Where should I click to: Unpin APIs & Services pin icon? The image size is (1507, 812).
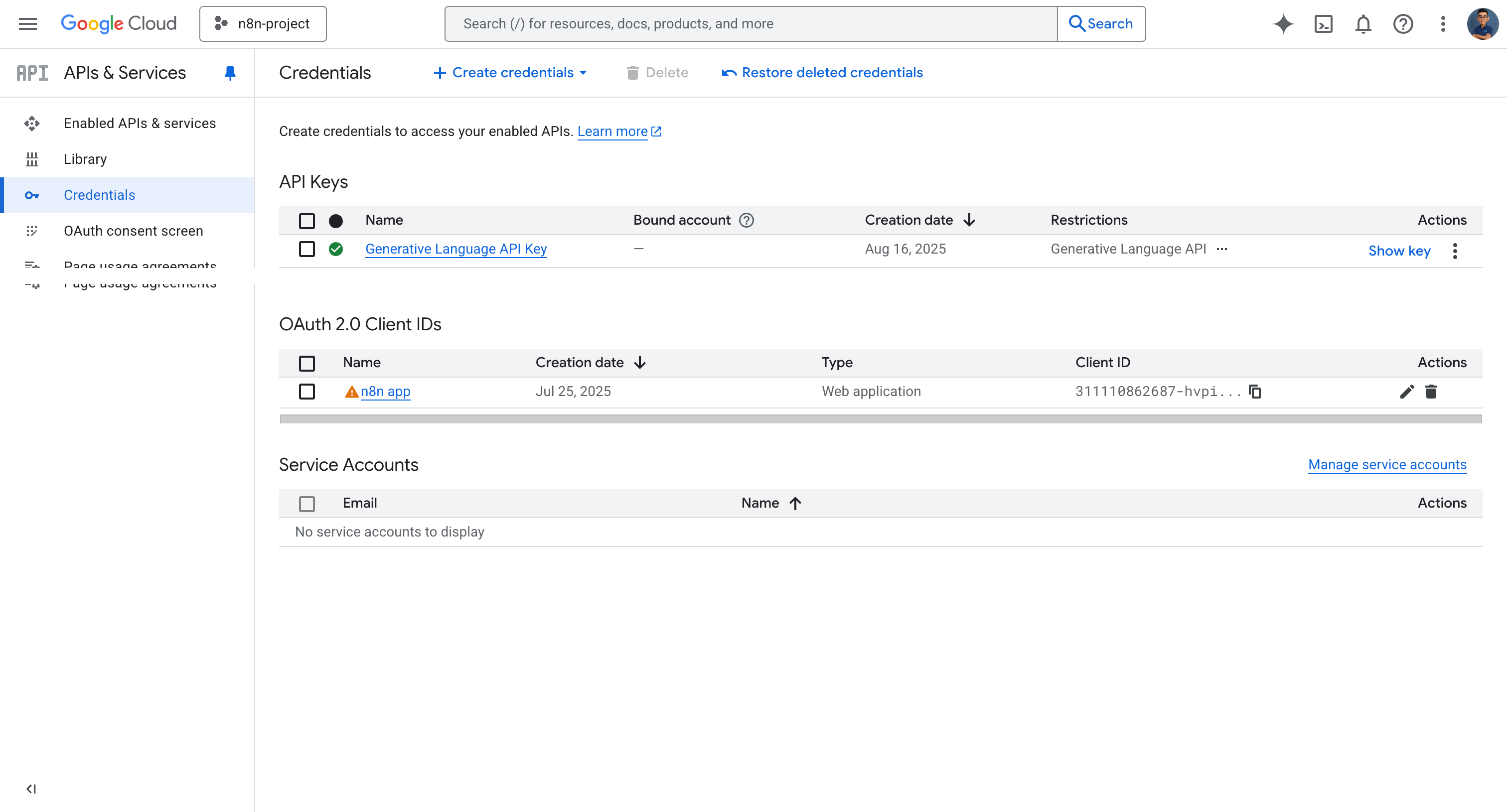(230, 73)
